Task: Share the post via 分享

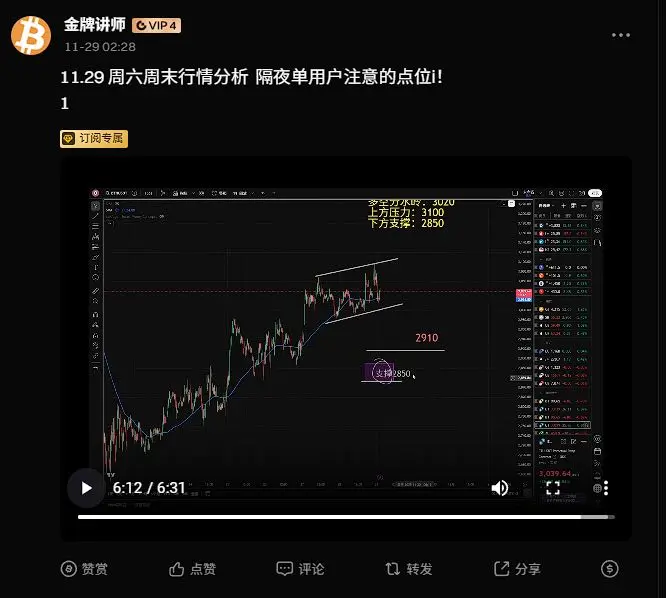Action: (x=517, y=569)
